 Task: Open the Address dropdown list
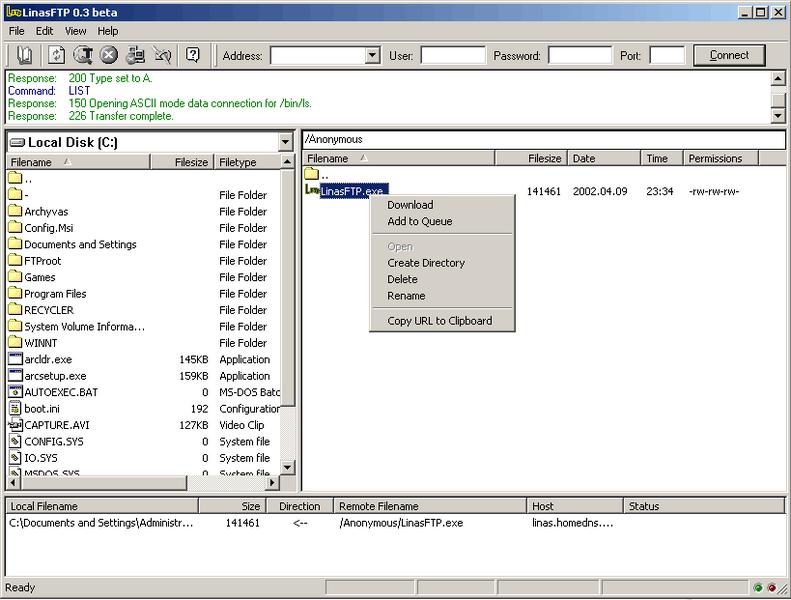(x=372, y=56)
